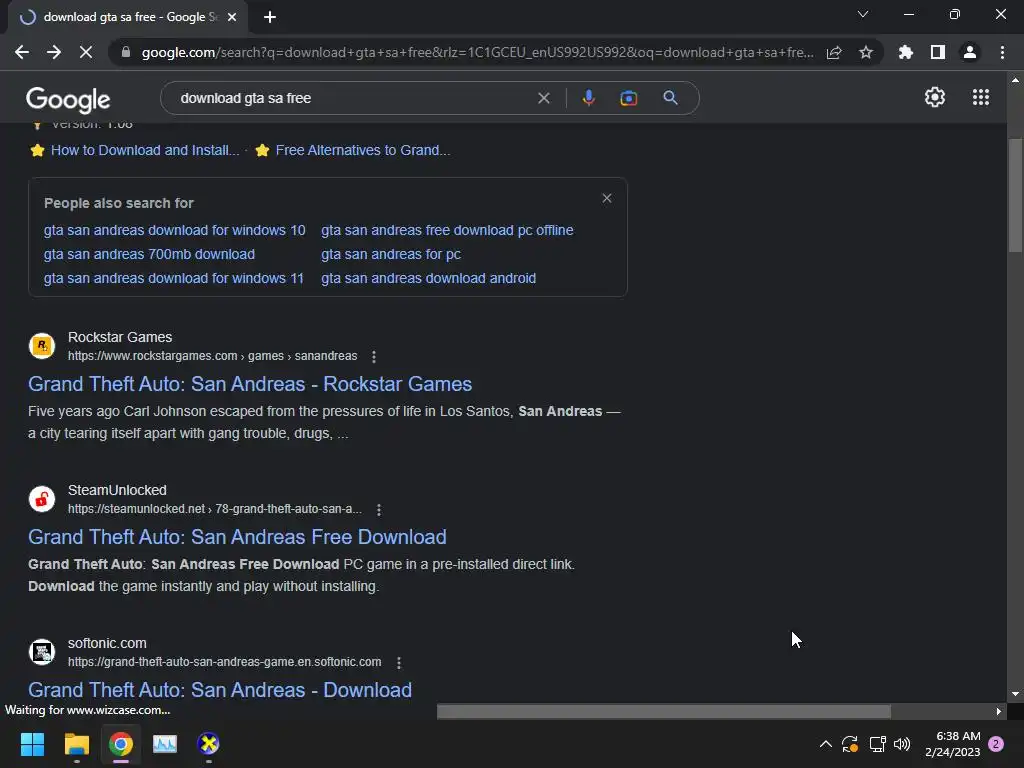The image size is (1024, 768).
Task: Search gta san andreas for pc
Action: point(391,254)
